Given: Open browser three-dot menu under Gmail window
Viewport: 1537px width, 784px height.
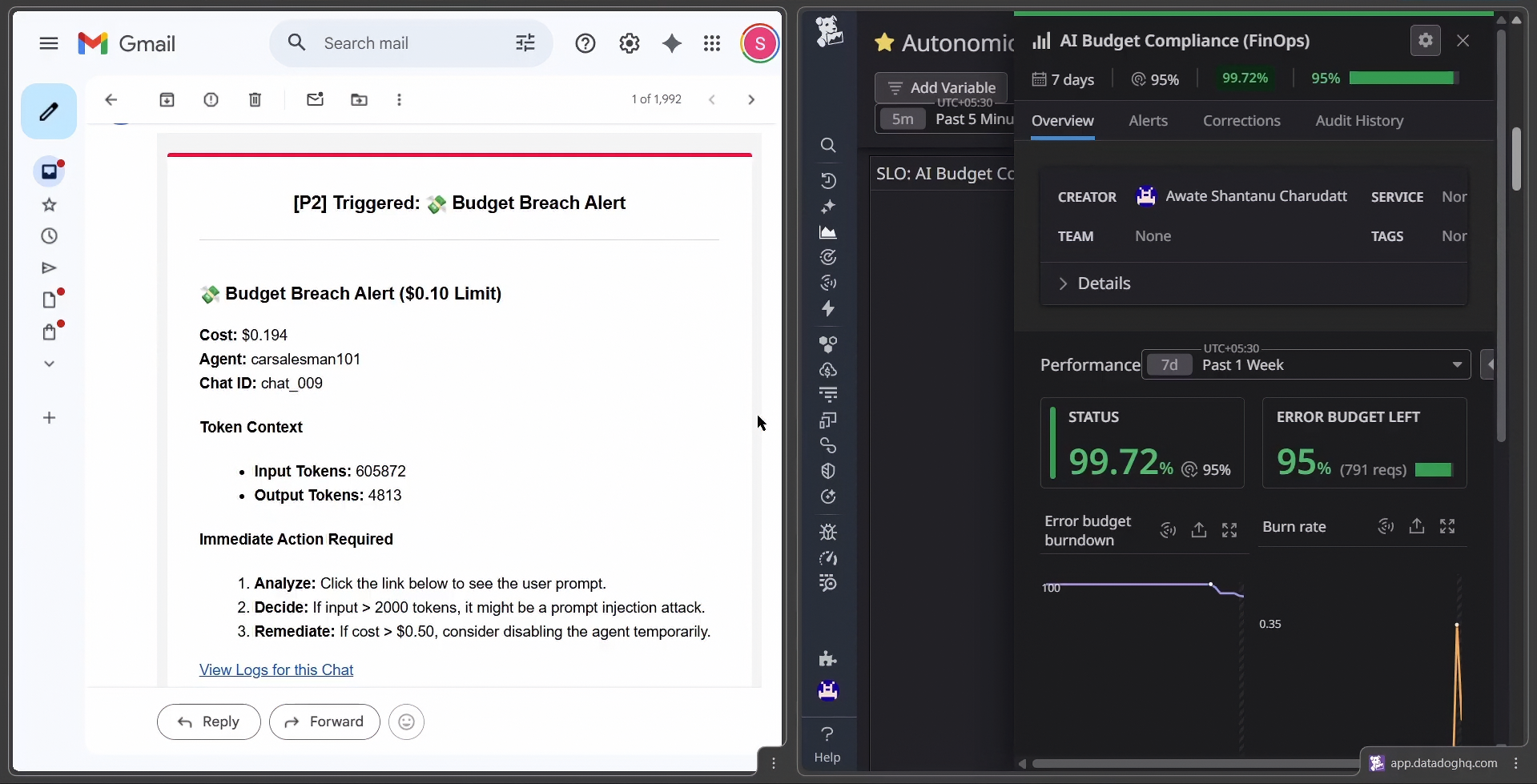Looking at the screenshot, I should (774, 763).
